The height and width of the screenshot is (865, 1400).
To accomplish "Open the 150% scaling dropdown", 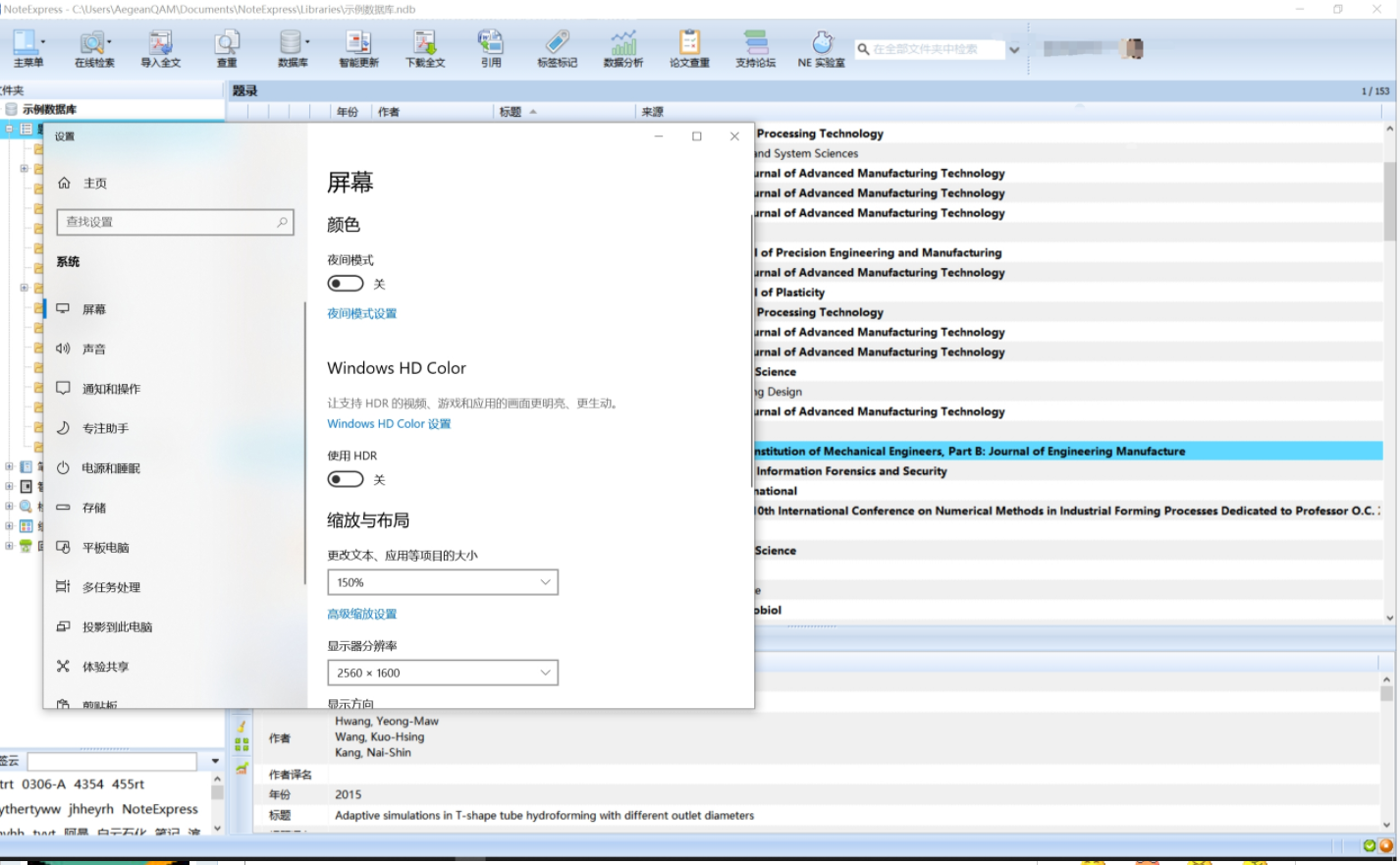I will [443, 582].
